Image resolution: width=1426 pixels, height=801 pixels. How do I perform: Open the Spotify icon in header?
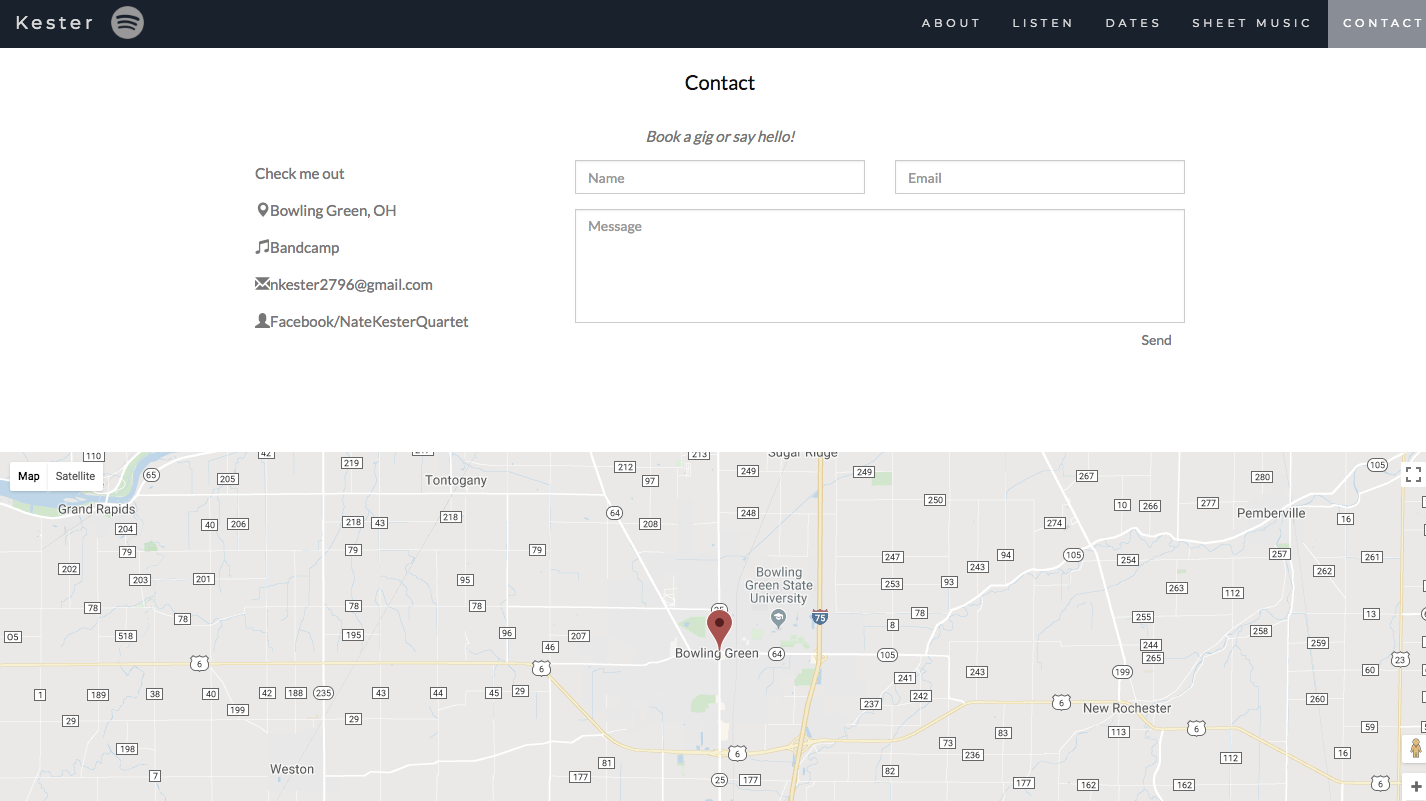(127, 22)
